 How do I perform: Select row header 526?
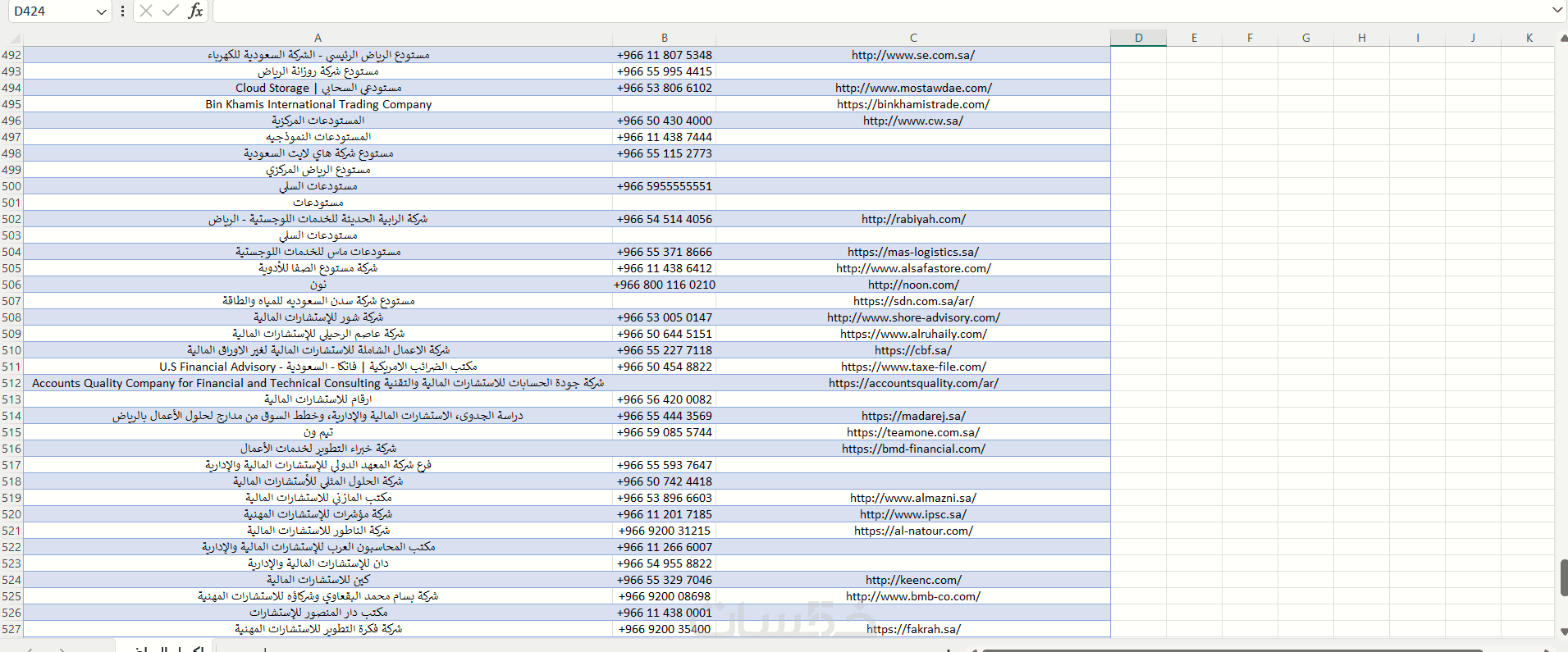[11, 613]
